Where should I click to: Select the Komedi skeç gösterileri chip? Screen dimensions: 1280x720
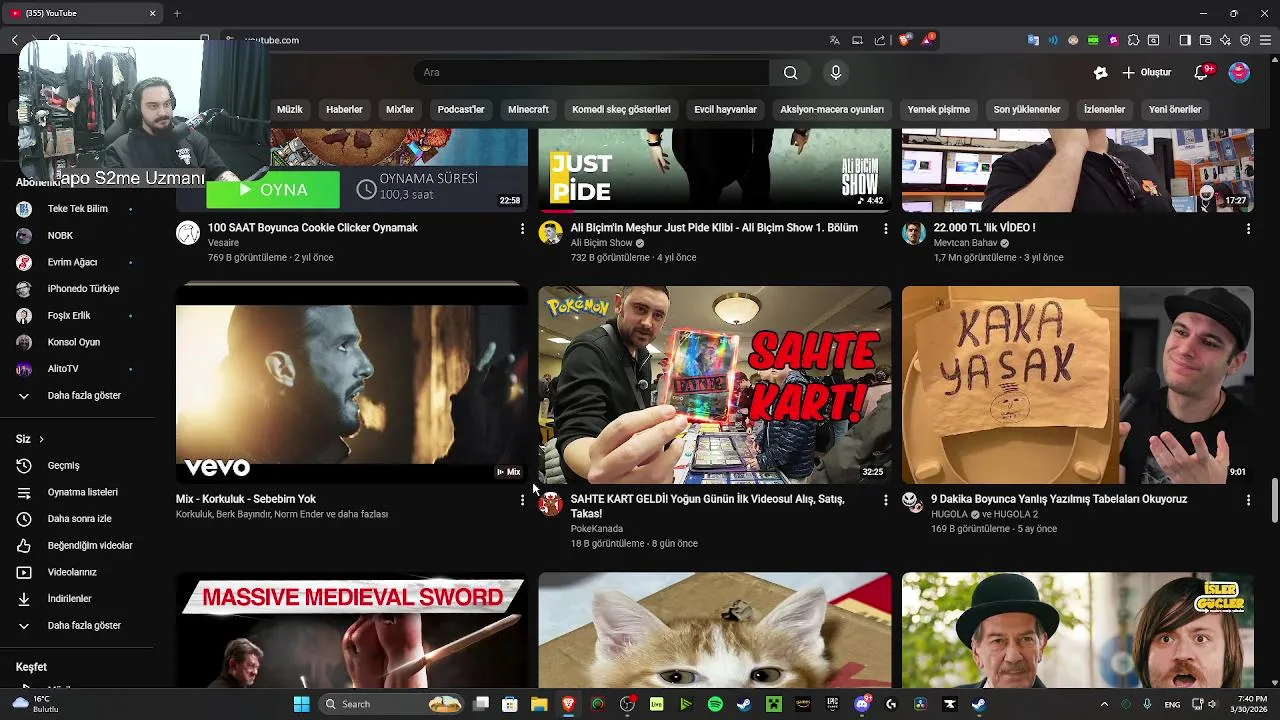pos(621,109)
